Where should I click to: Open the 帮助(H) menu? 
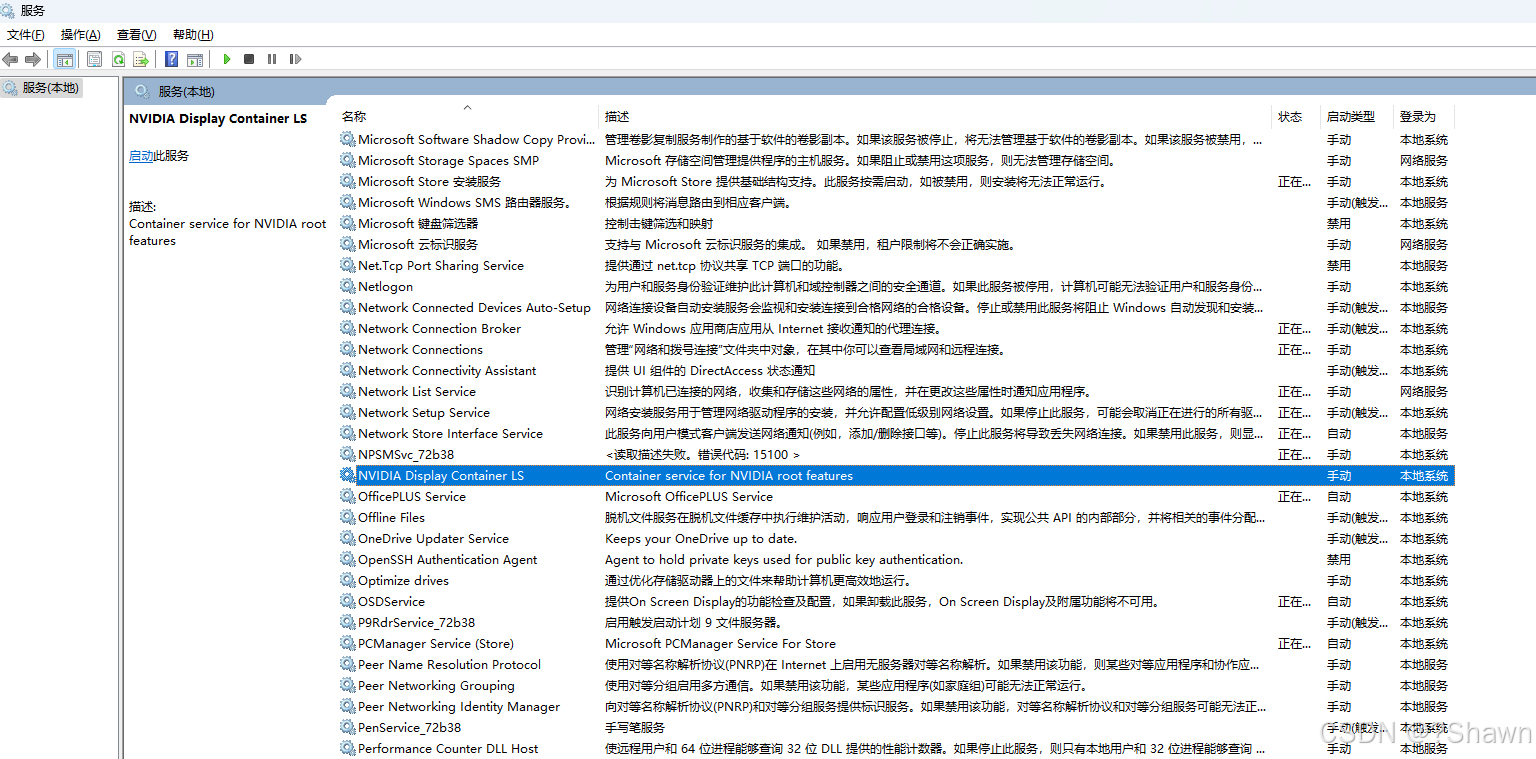[x=193, y=34]
